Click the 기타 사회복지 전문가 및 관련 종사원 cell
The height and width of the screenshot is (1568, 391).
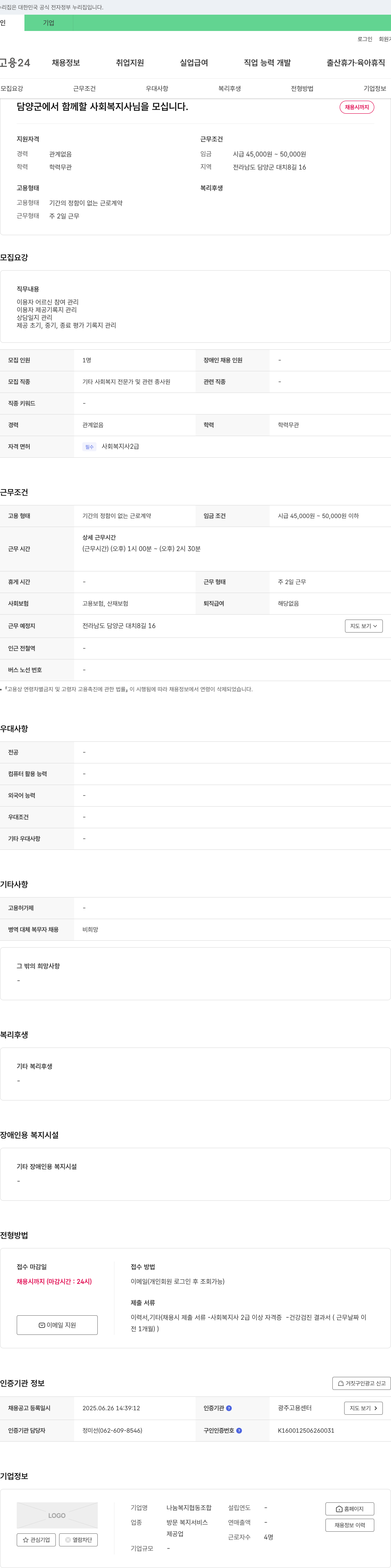pos(127,382)
